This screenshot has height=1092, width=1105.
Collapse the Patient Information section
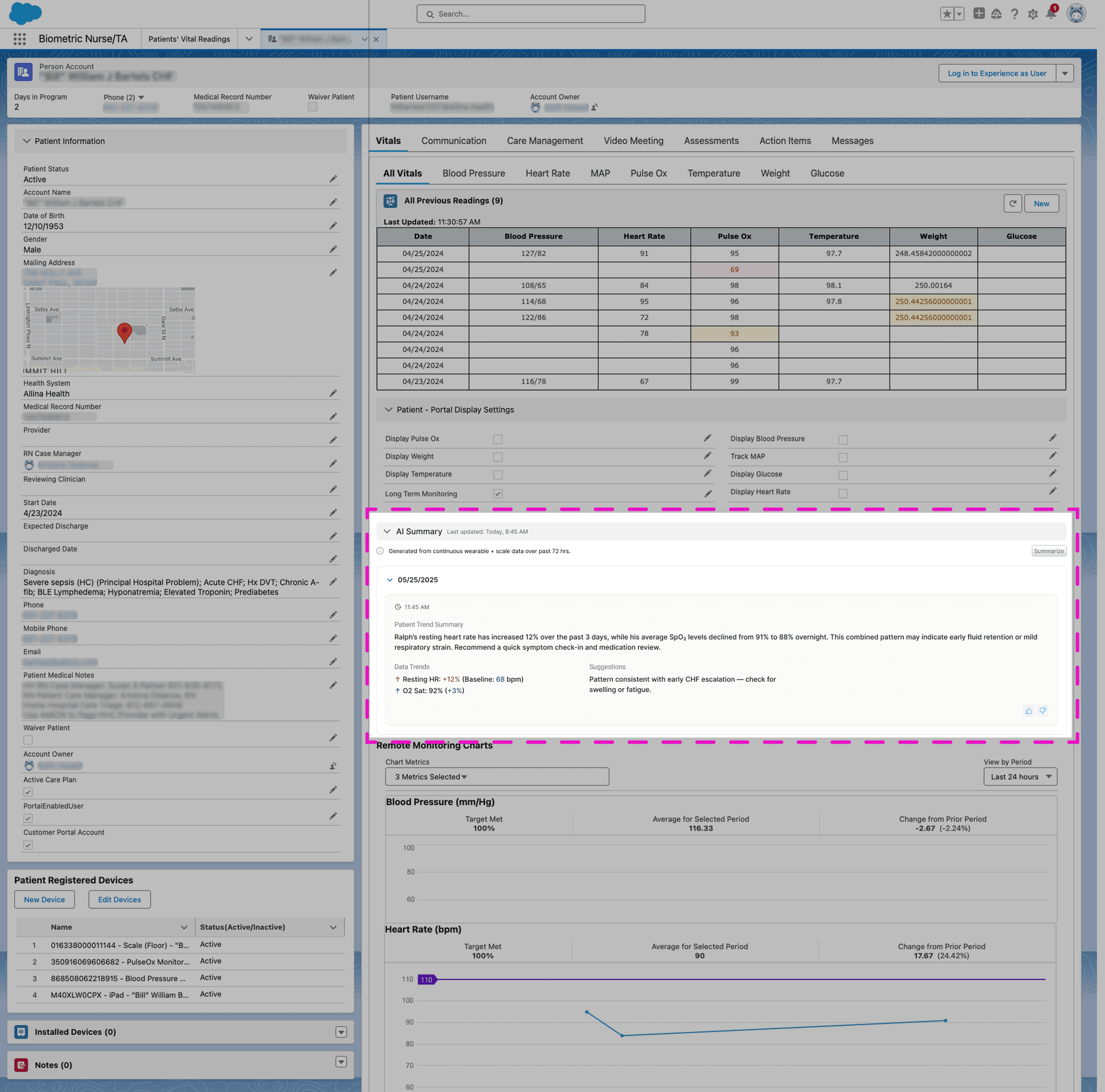click(26, 141)
